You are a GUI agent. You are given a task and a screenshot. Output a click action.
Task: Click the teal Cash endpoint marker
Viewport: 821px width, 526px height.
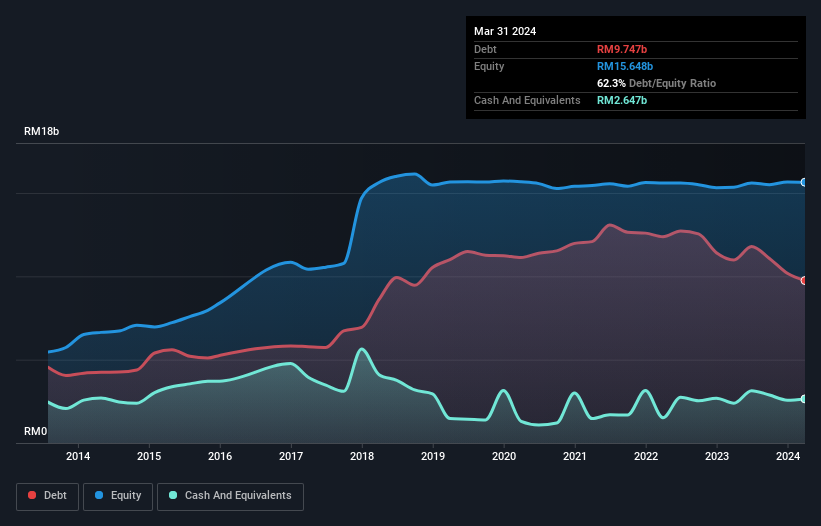(804, 399)
